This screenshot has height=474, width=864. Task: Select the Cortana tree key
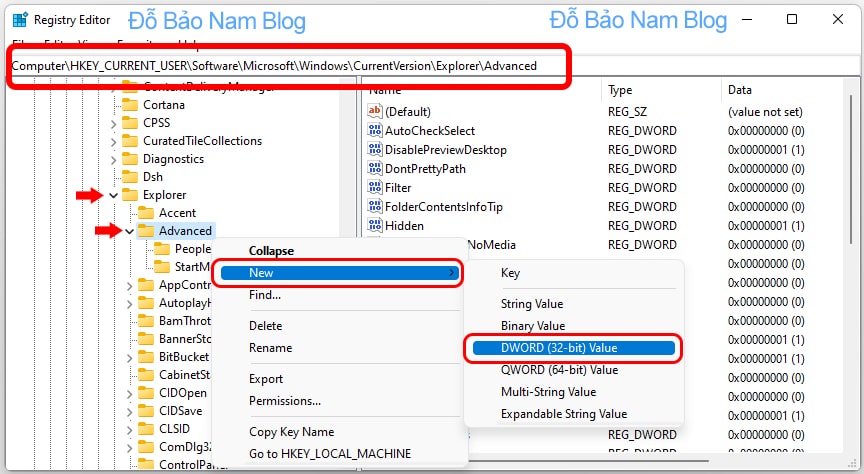tap(164, 105)
